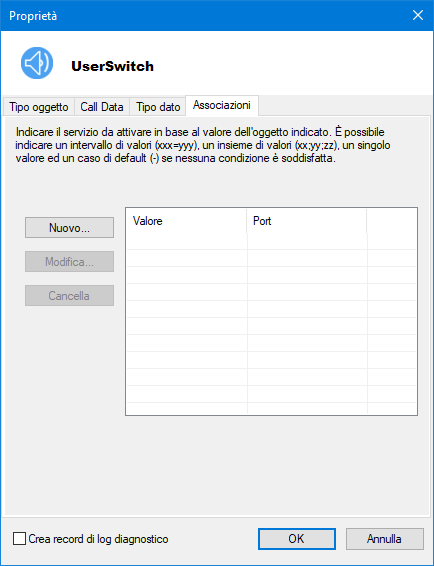Select the first empty row under Valore
This screenshot has height=566, width=434.
187,241
